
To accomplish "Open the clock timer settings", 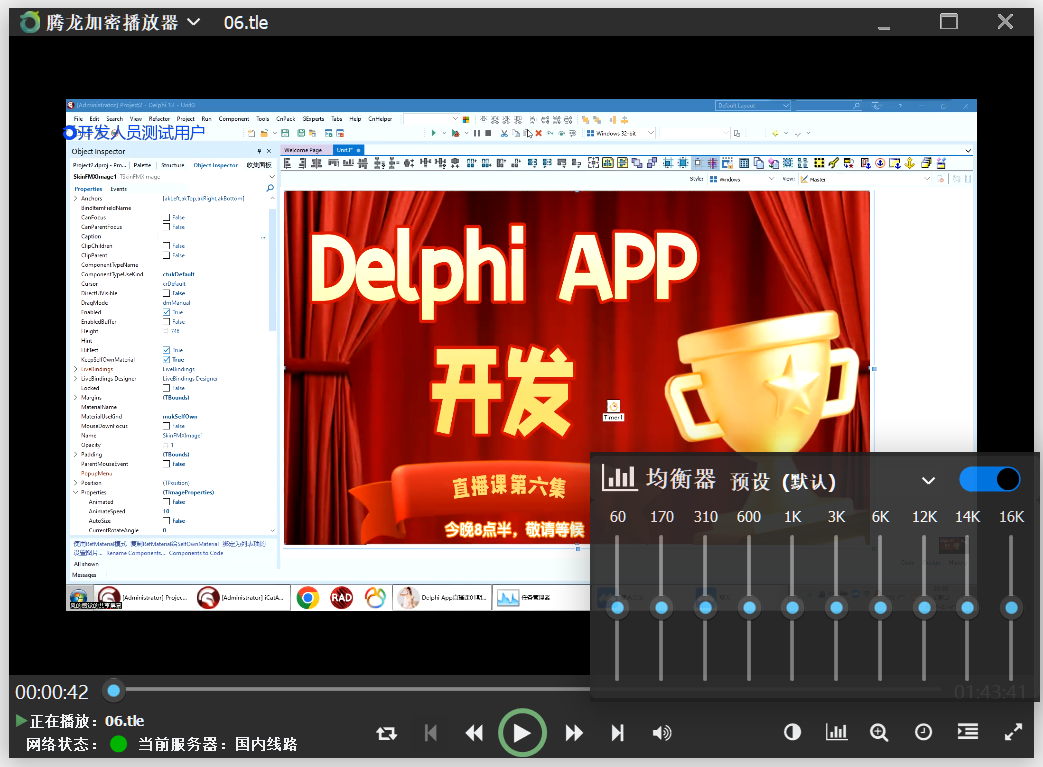I will [923, 732].
